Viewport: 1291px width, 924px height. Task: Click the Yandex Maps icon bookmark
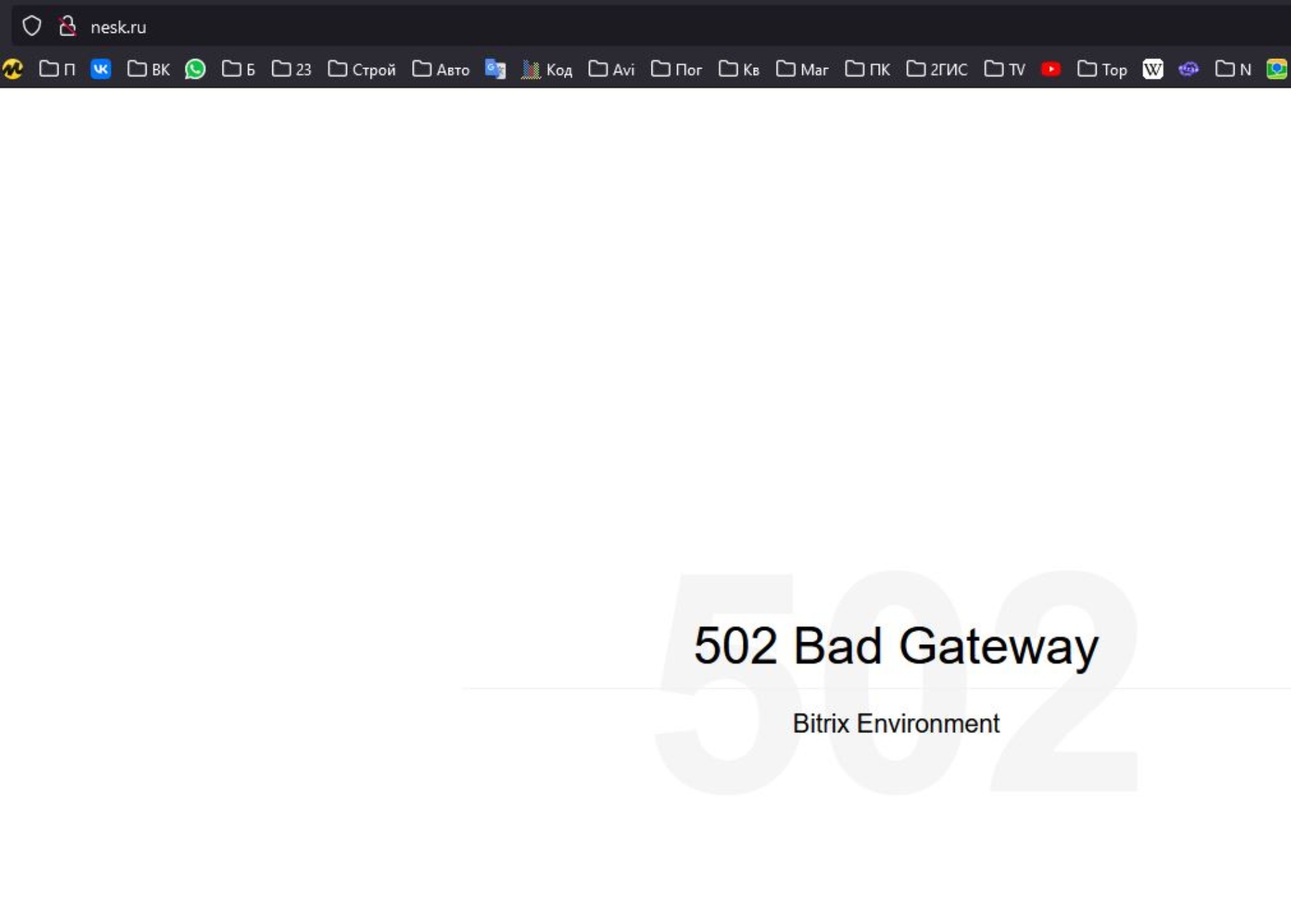point(1277,69)
